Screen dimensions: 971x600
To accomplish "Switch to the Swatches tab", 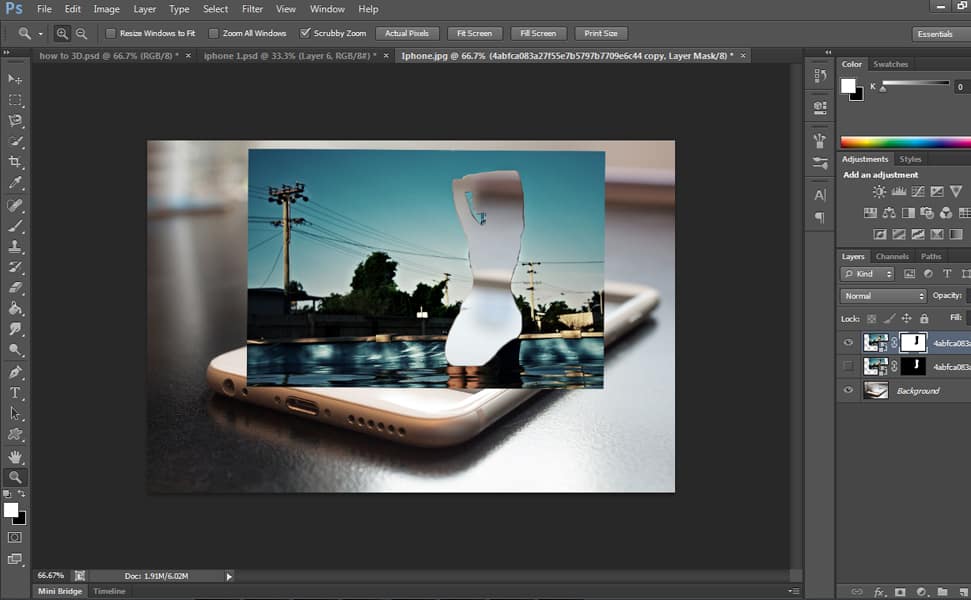I will 890,64.
